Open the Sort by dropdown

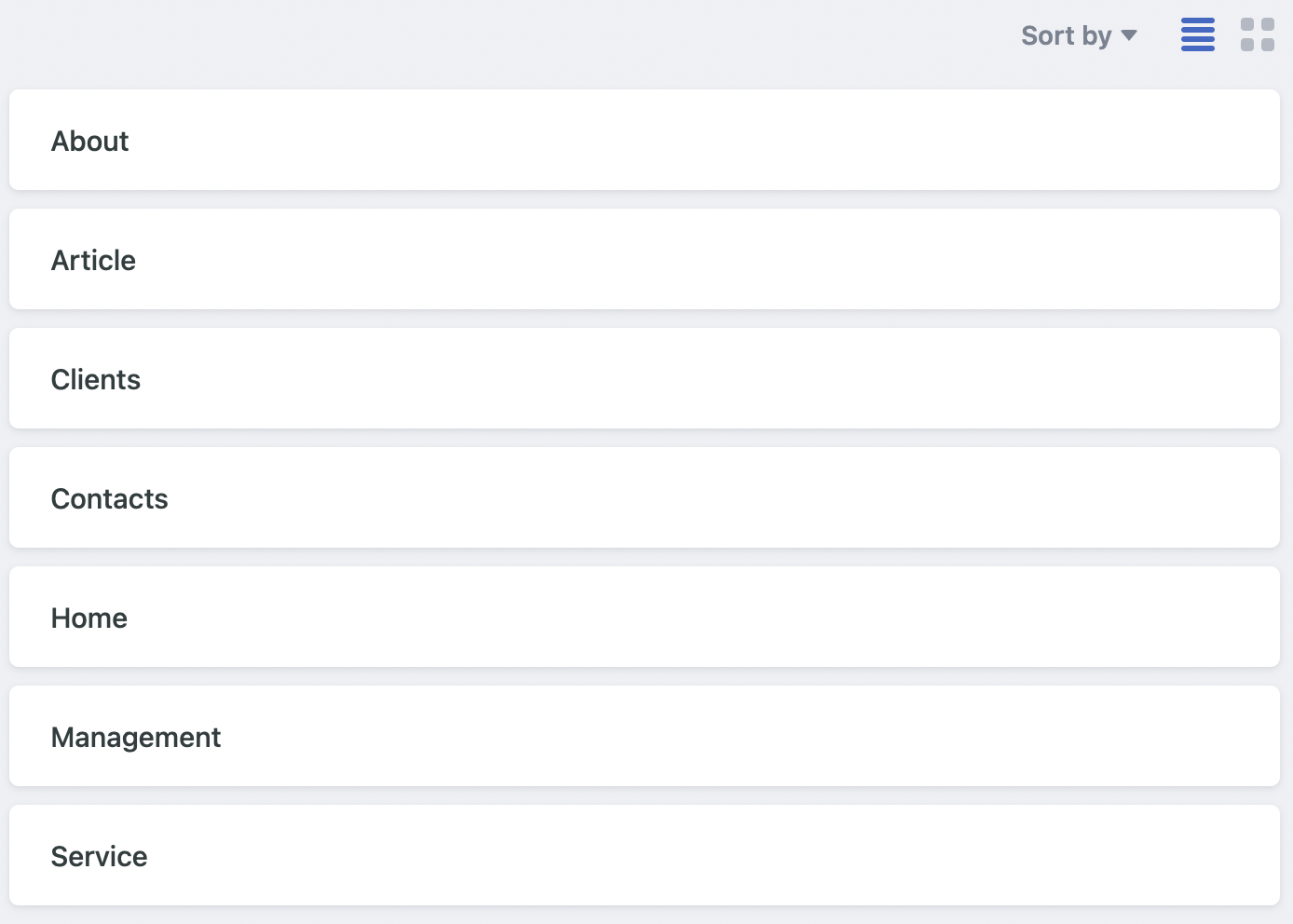point(1078,35)
